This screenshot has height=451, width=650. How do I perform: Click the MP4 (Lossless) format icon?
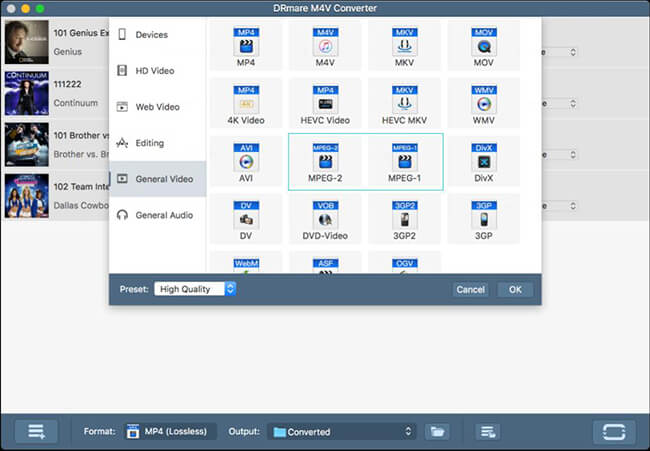(133, 432)
